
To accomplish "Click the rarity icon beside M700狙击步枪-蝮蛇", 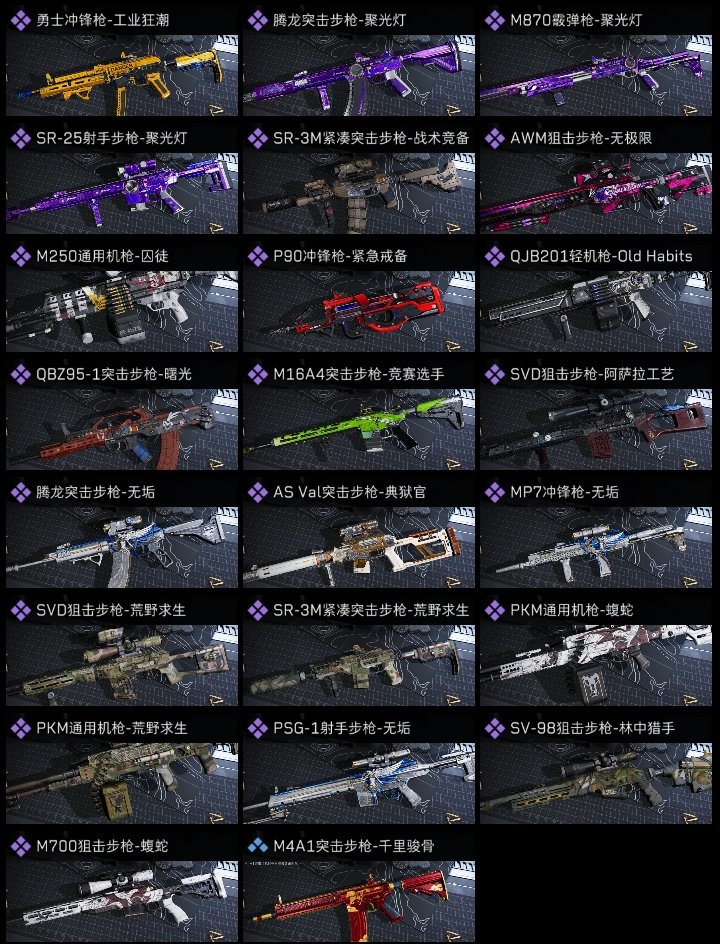I will 20,846.
